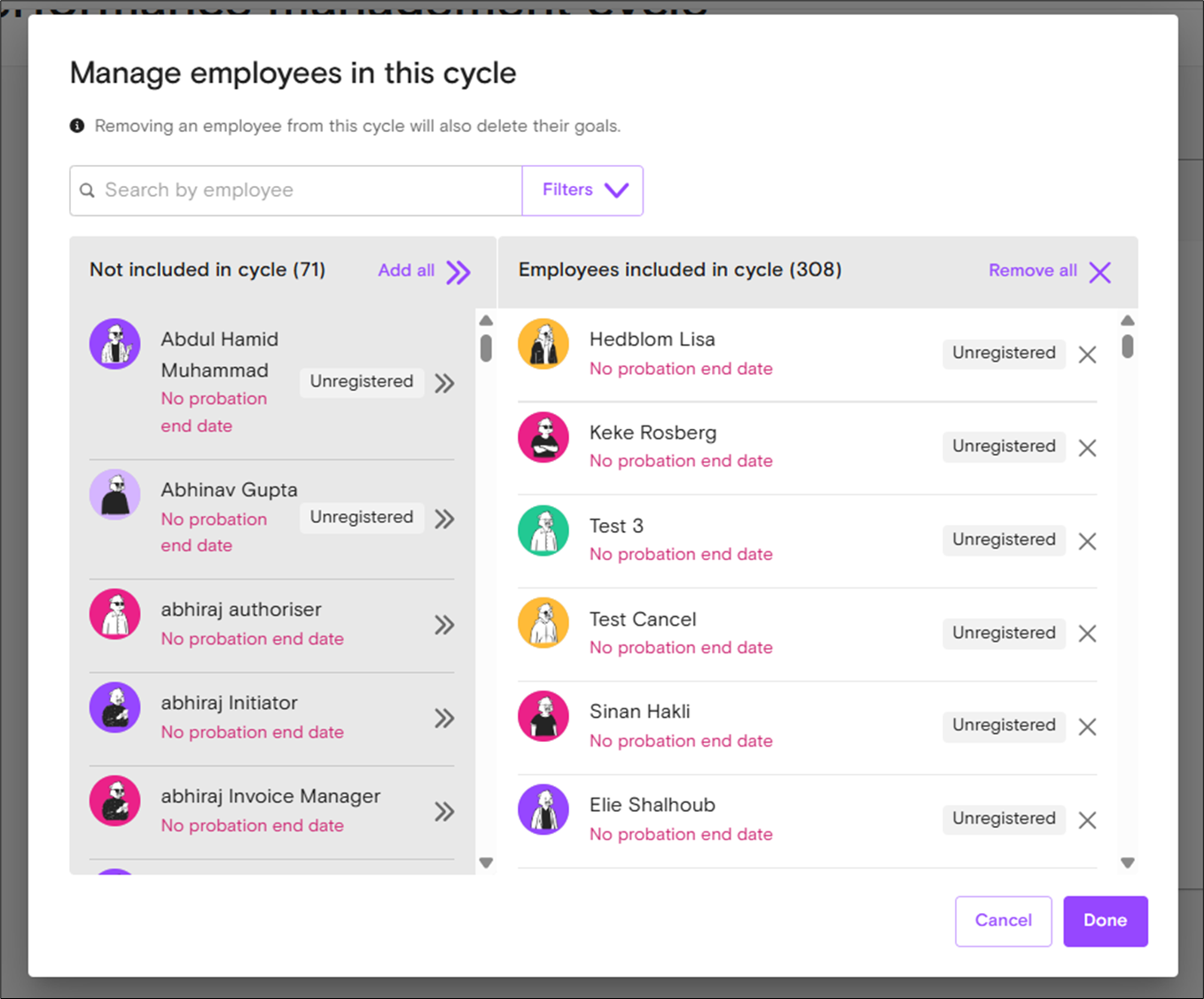This screenshot has height=999, width=1204.
Task: Add abhiraj Invoice Manager to cycle
Action: 444,811
